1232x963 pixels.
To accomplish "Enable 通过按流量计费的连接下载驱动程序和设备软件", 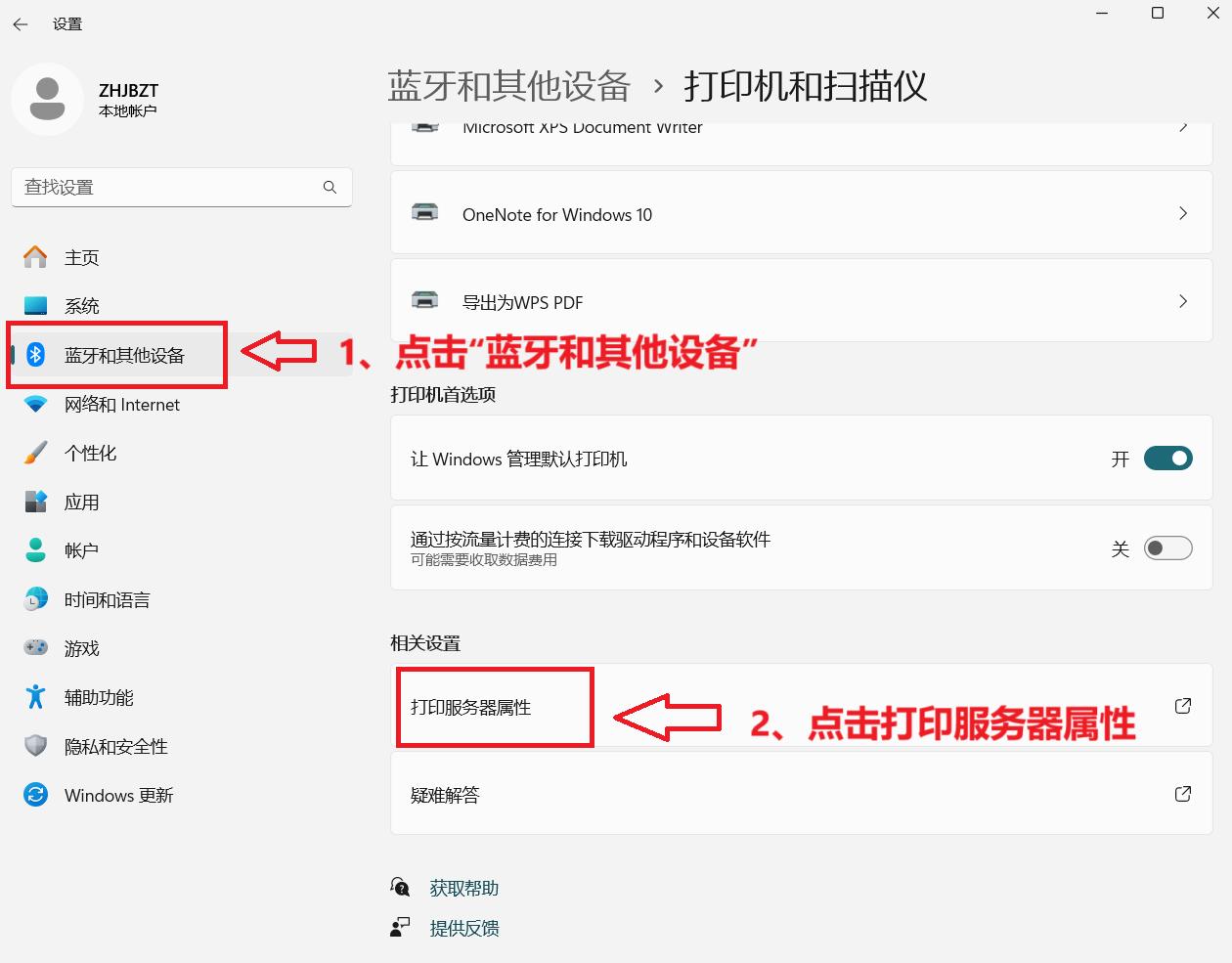I will 1168,547.
